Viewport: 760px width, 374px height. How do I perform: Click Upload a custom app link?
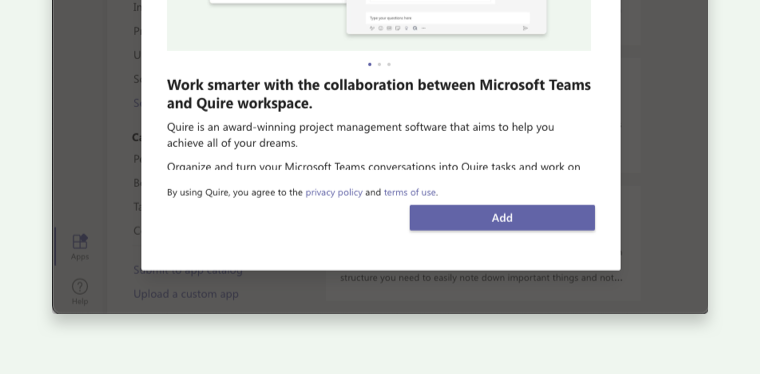(186, 294)
